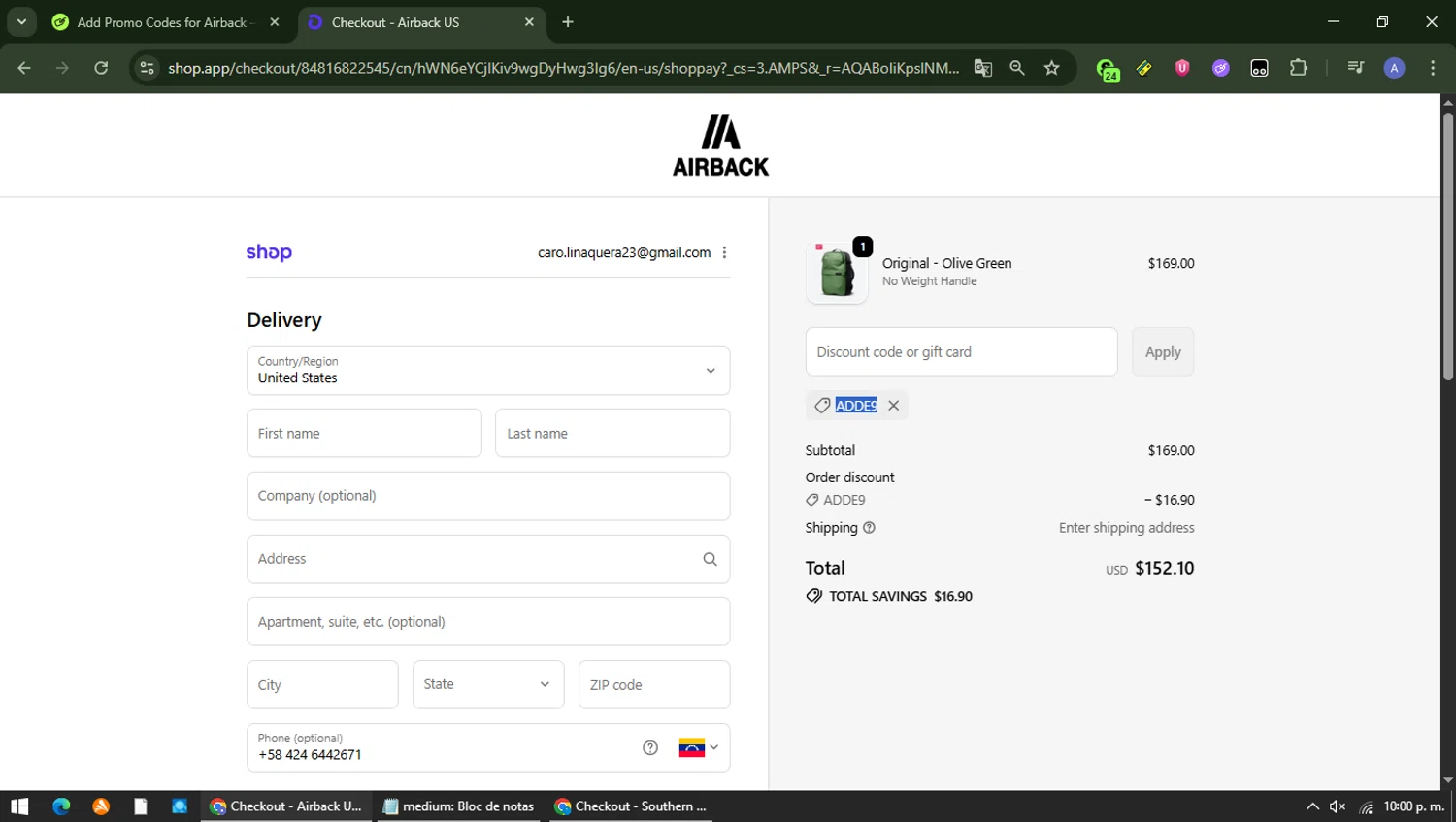Click the Phone (optional) field

click(488, 747)
